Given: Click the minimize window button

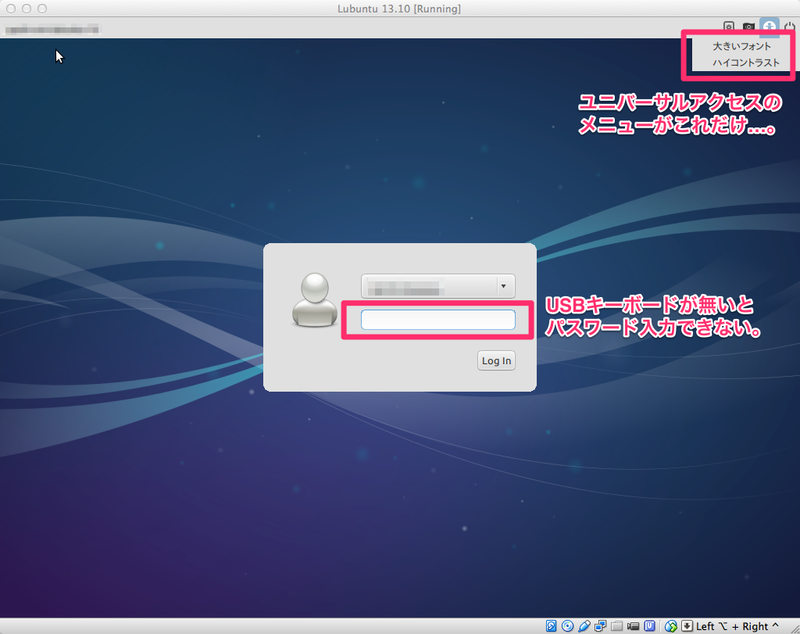Looking at the screenshot, I should click(x=27, y=9).
